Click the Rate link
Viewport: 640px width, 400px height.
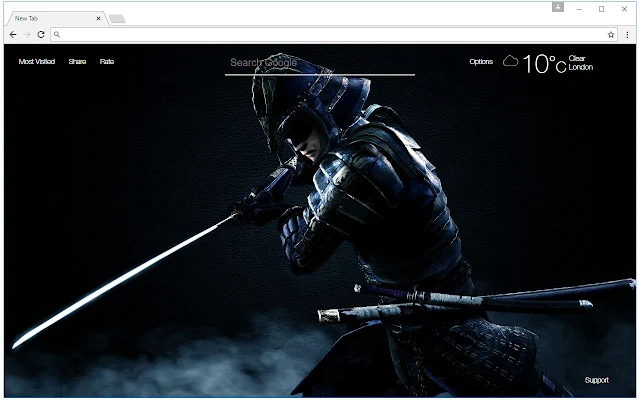pos(107,62)
